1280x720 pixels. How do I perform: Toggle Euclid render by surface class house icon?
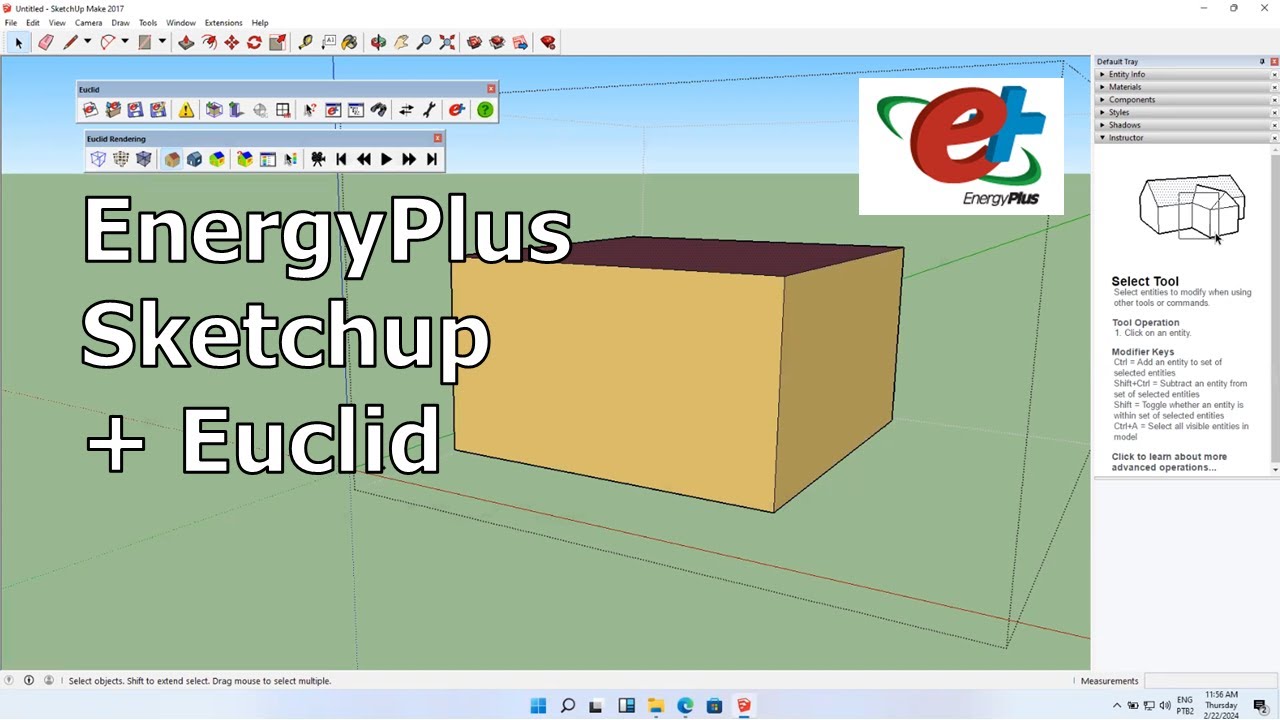[172, 159]
